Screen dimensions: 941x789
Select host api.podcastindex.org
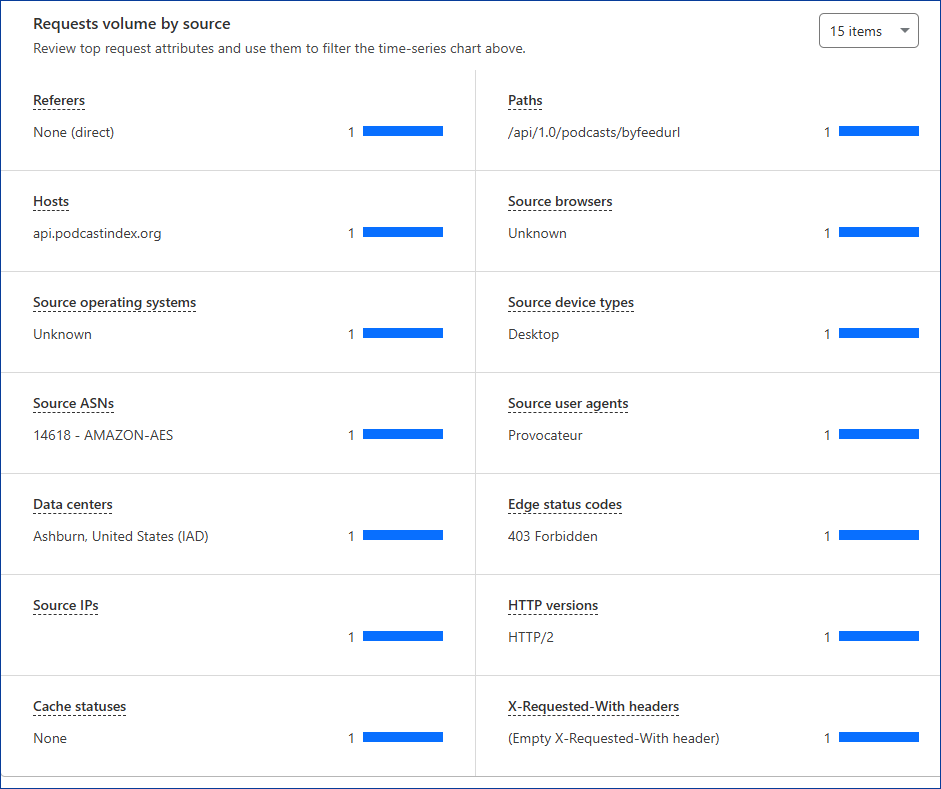coord(97,233)
